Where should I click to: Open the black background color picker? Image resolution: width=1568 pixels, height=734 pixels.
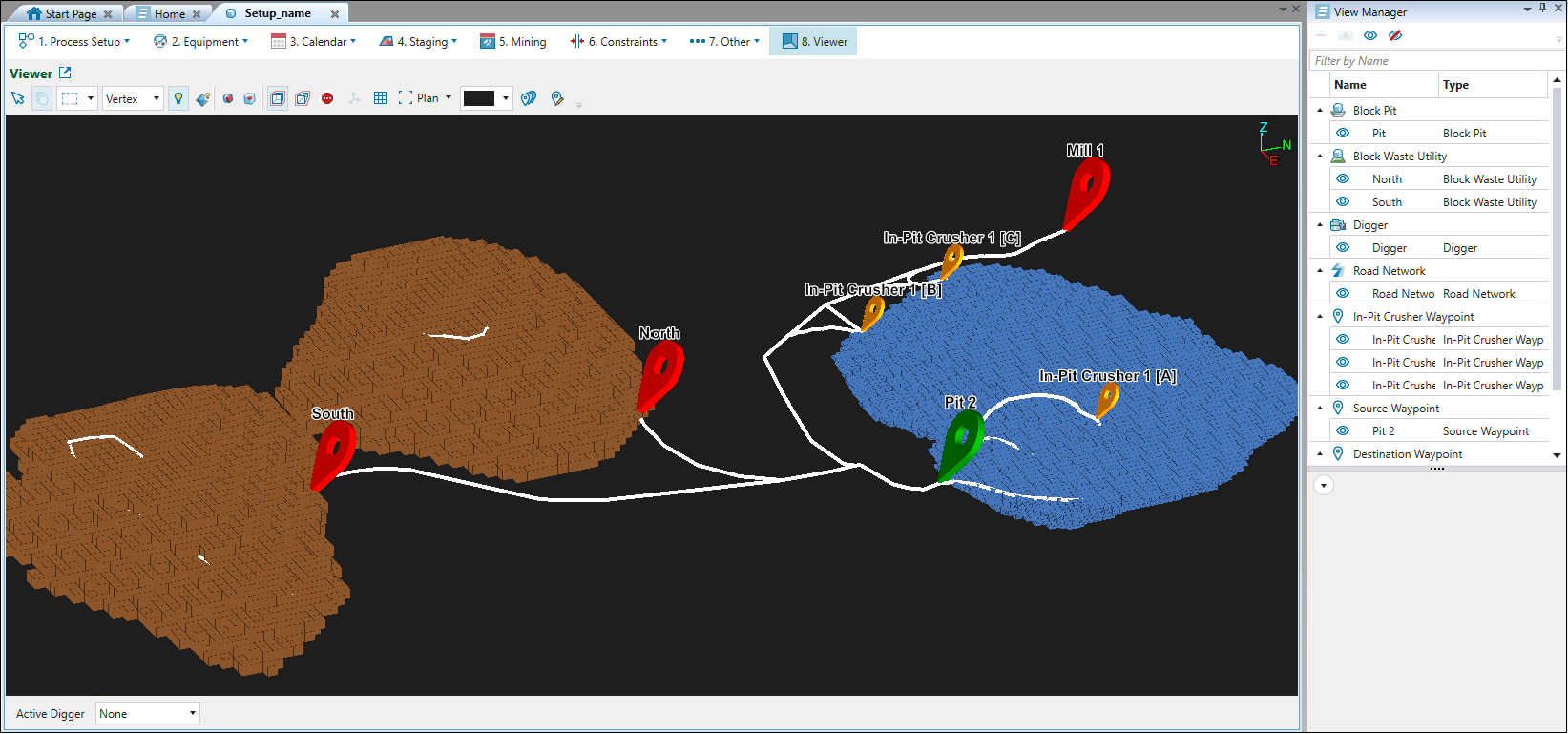pos(487,98)
